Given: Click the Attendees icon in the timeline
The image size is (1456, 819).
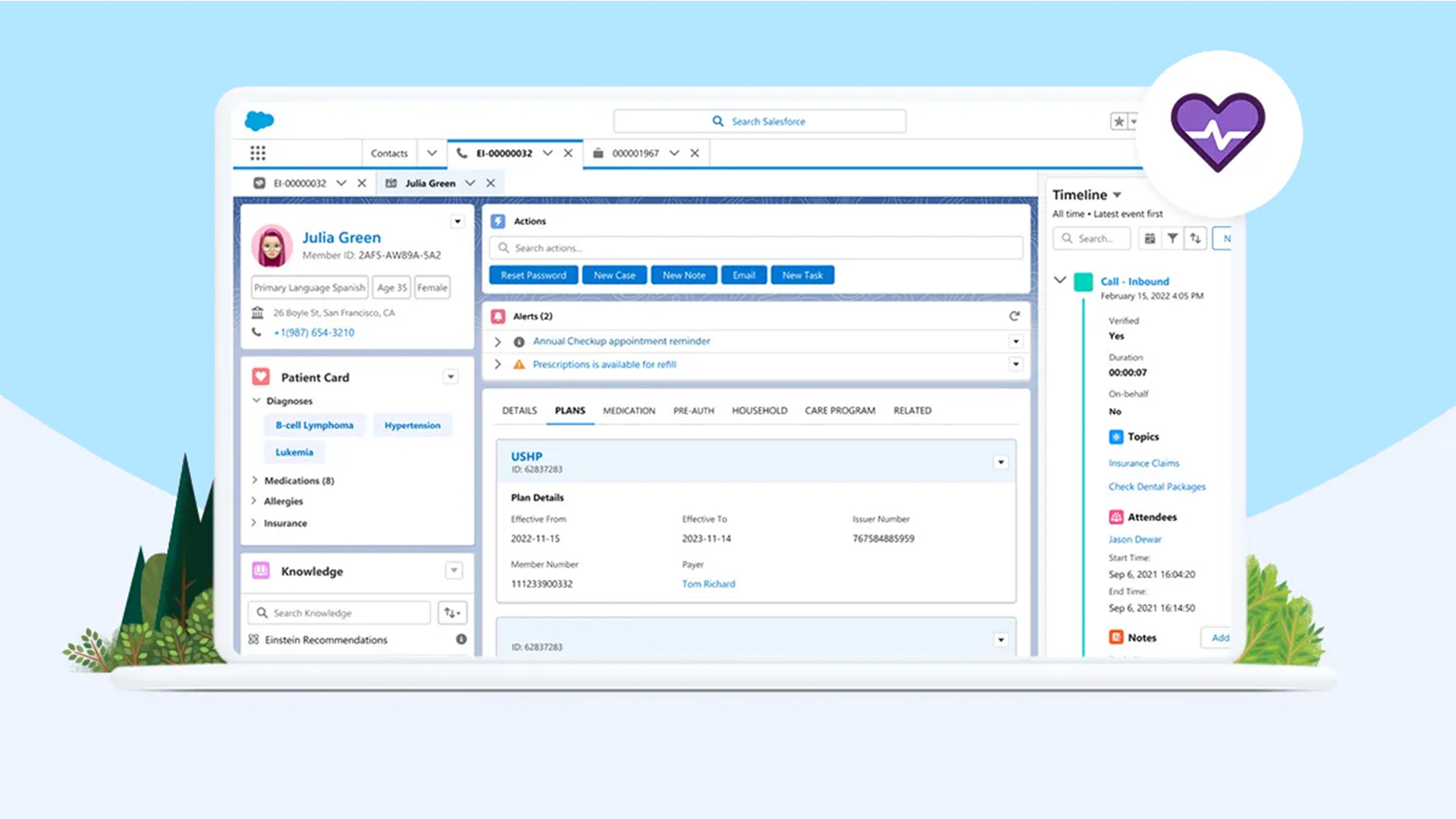Looking at the screenshot, I should coord(1116,516).
